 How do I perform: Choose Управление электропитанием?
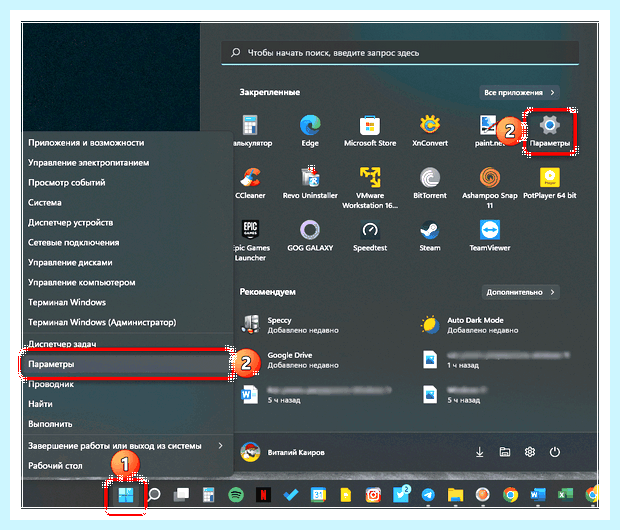(127, 163)
